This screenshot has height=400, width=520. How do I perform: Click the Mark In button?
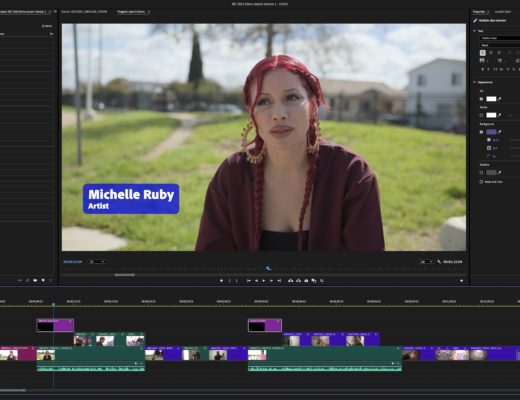(229, 281)
